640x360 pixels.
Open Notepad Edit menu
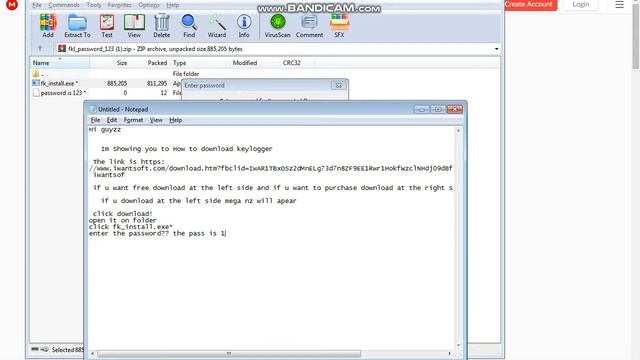point(112,120)
